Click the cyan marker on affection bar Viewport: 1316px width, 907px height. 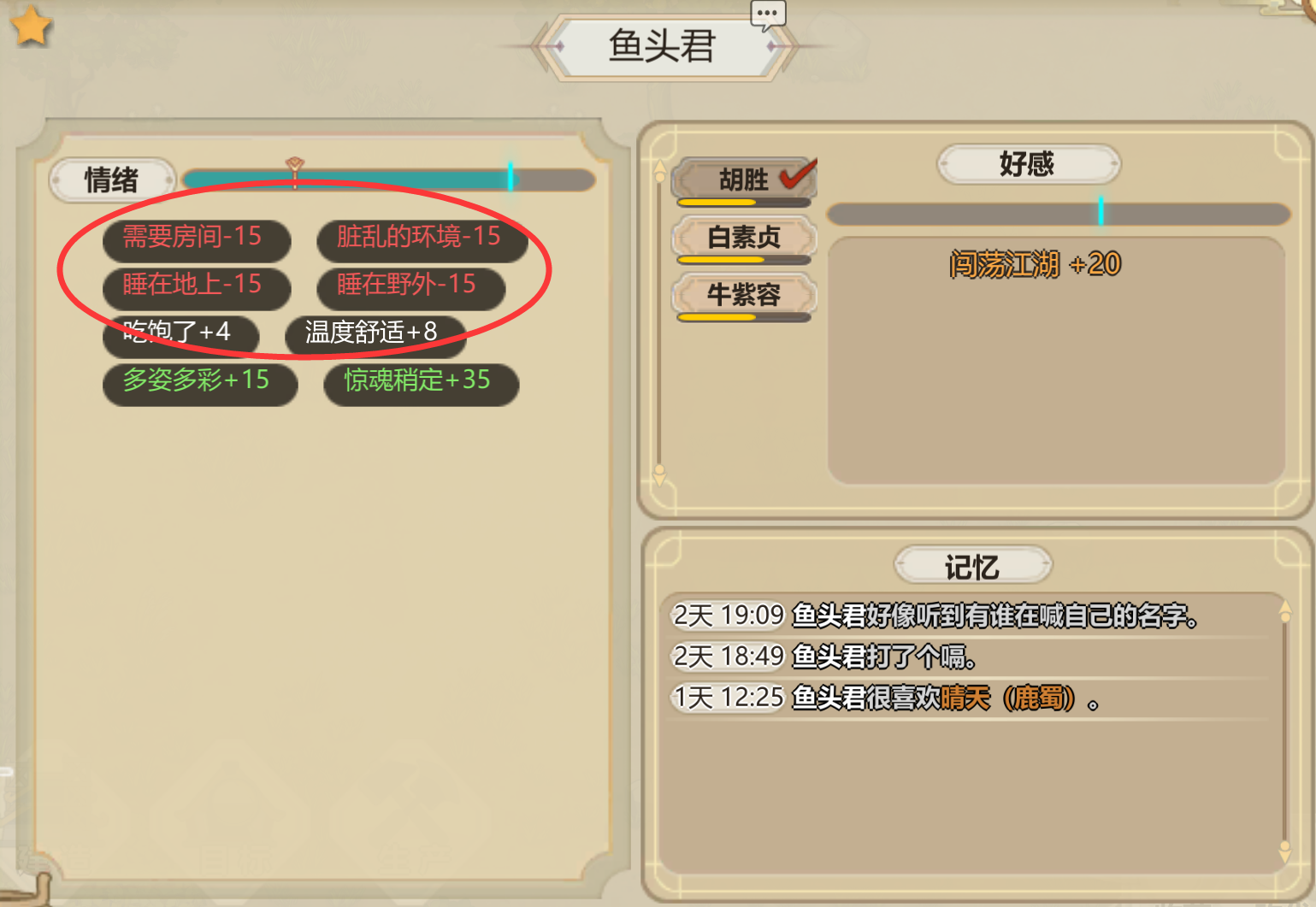point(1101,211)
